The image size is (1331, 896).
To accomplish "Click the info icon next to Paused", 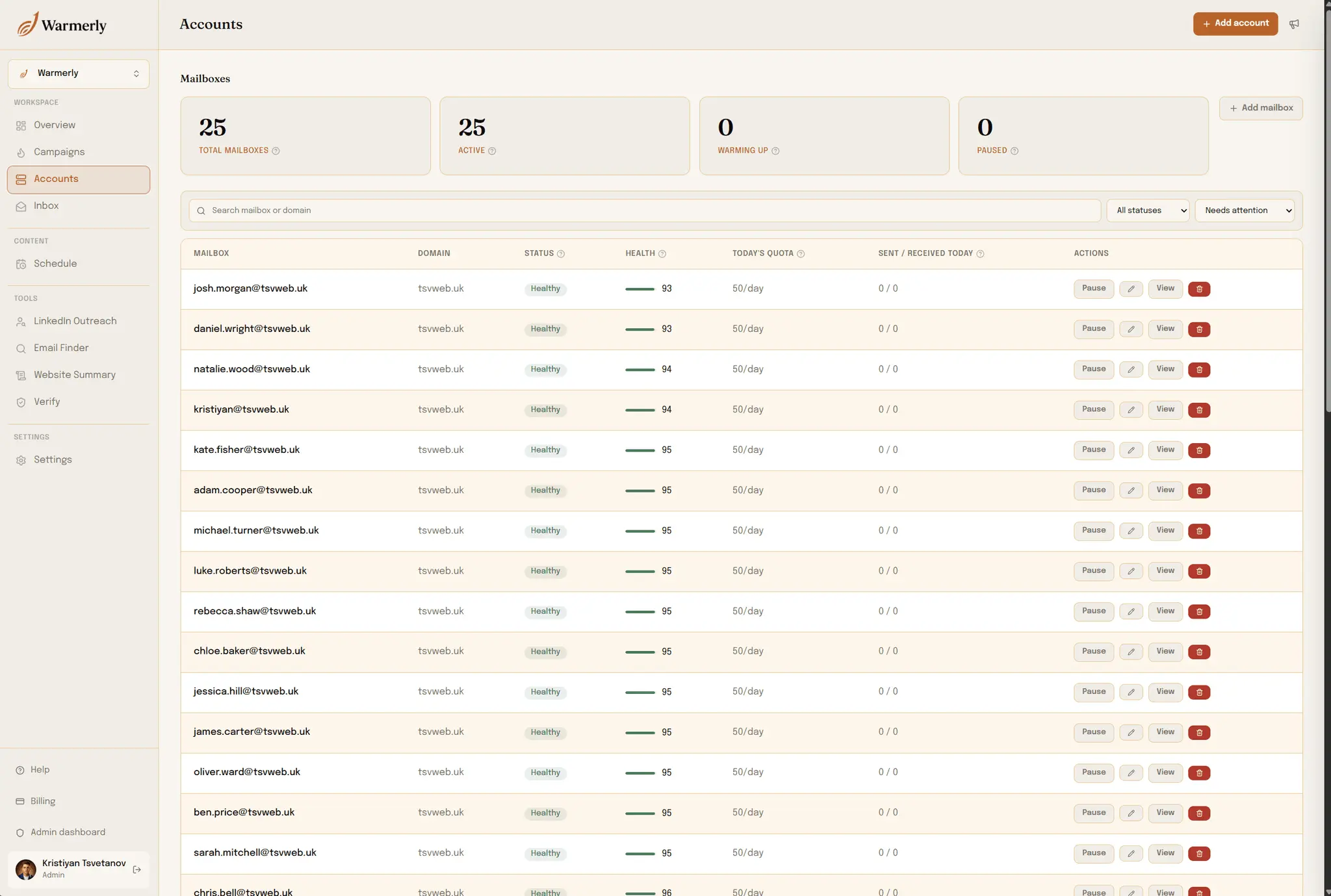I will coord(1014,151).
